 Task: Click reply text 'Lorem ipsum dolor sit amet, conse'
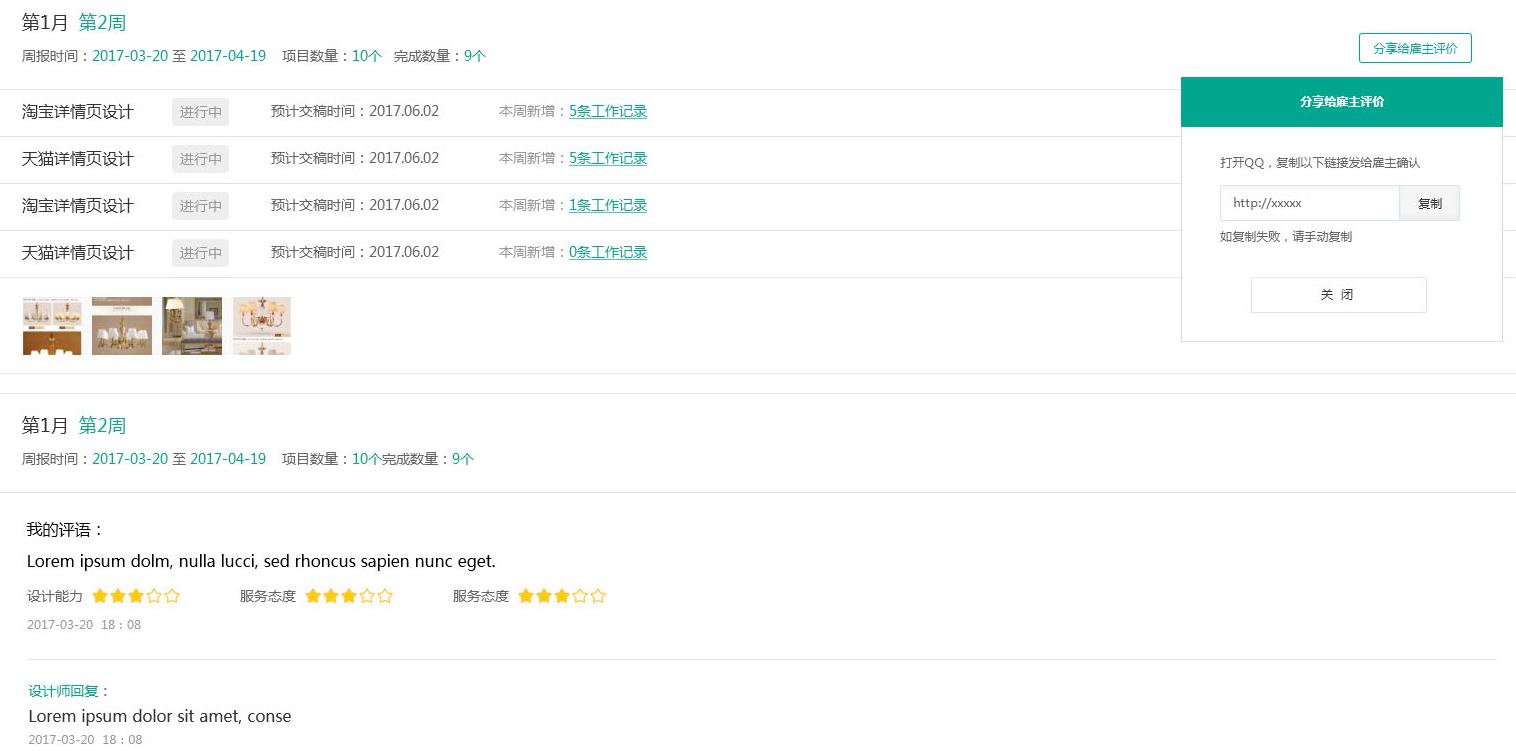click(x=160, y=716)
